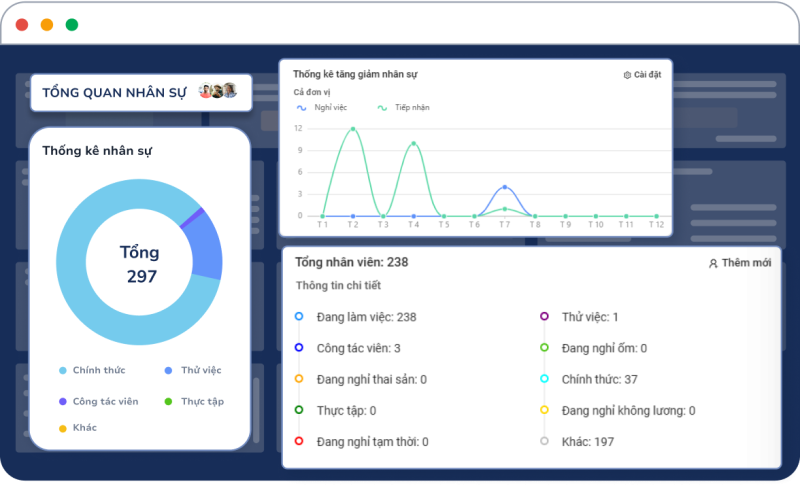
Task: Open the Cài đặt gear settings icon
Action: click(x=627, y=75)
